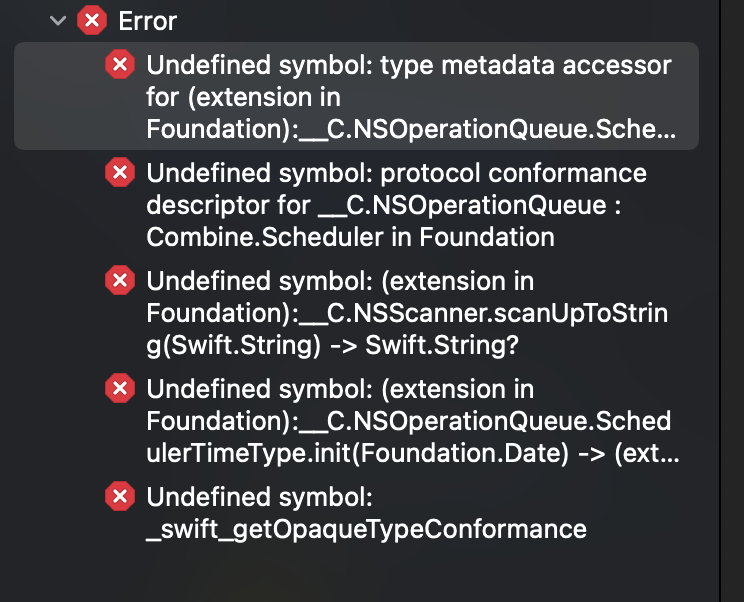Click error icon beside _swift_getOpaqueTypeConformance issue
The height and width of the screenshot is (602, 744).
coord(120,496)
